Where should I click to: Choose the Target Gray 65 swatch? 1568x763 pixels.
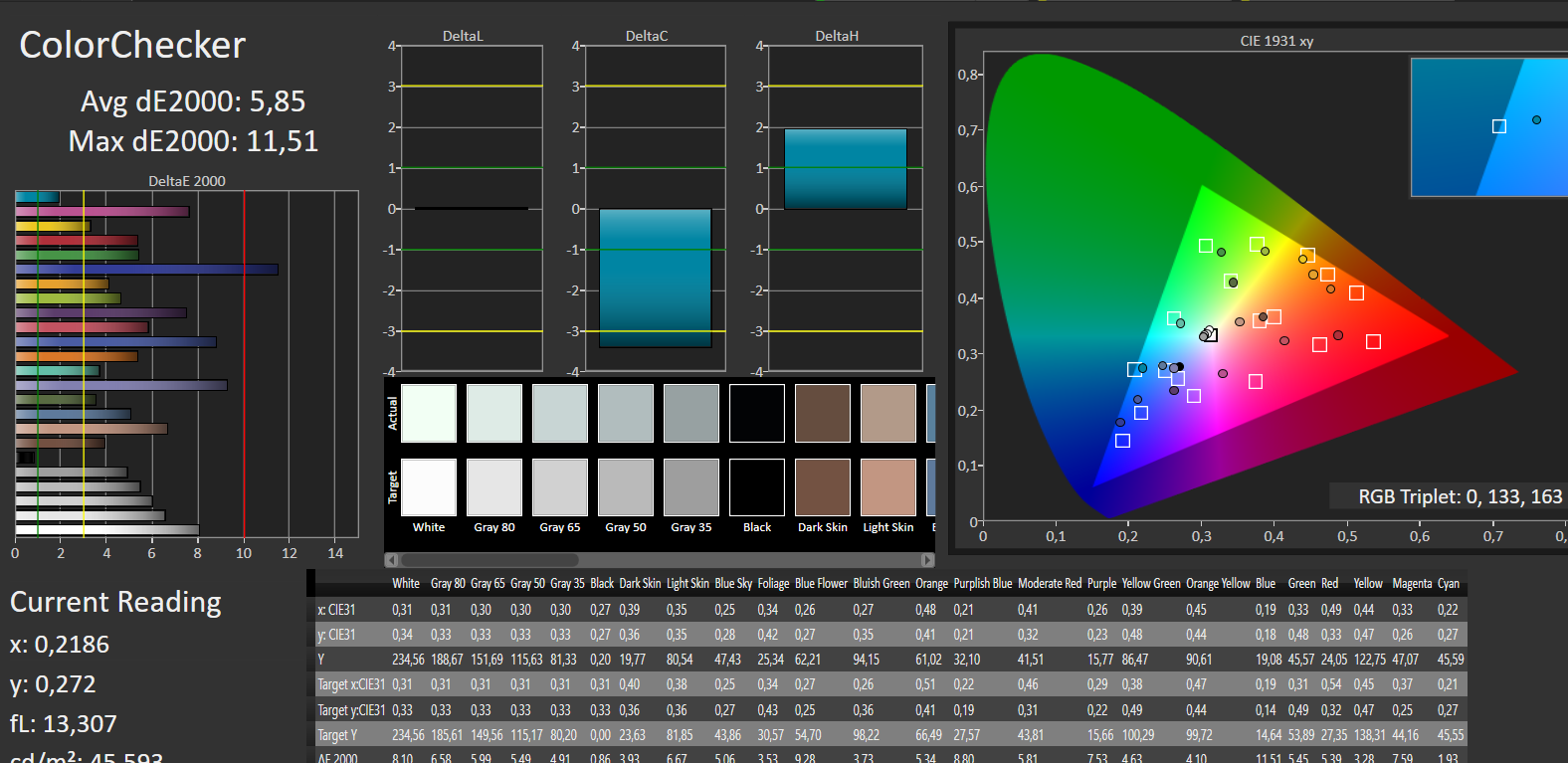(x=560, y=487)
